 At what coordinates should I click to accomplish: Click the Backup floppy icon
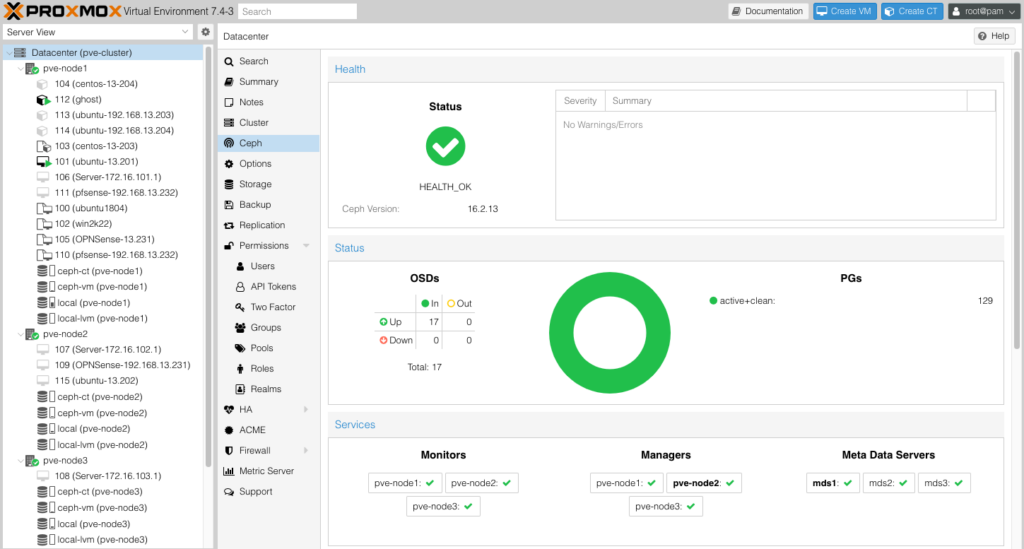click(x=229, y=204)
